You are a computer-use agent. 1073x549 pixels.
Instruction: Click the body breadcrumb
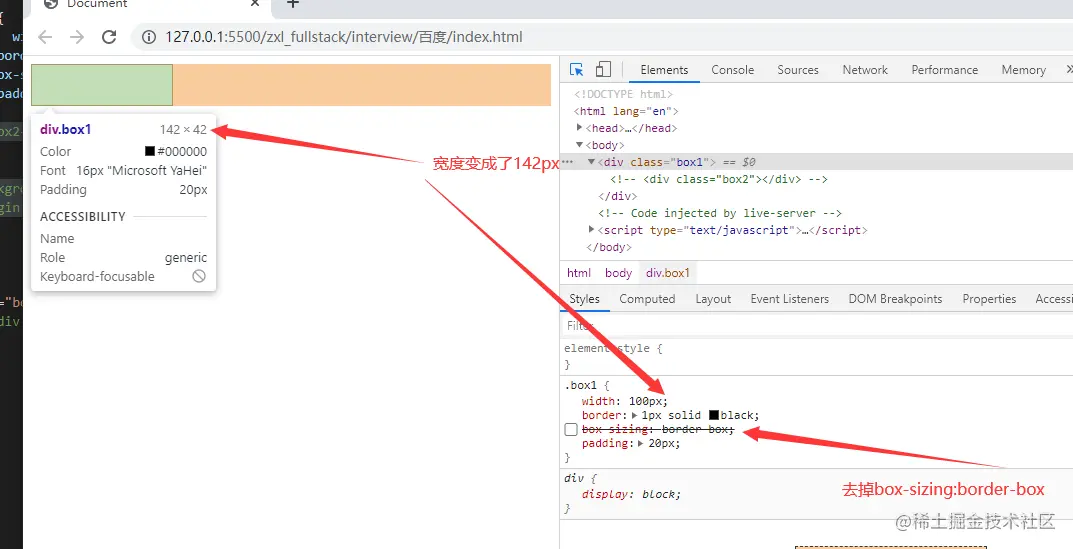[x=619, y=272]
